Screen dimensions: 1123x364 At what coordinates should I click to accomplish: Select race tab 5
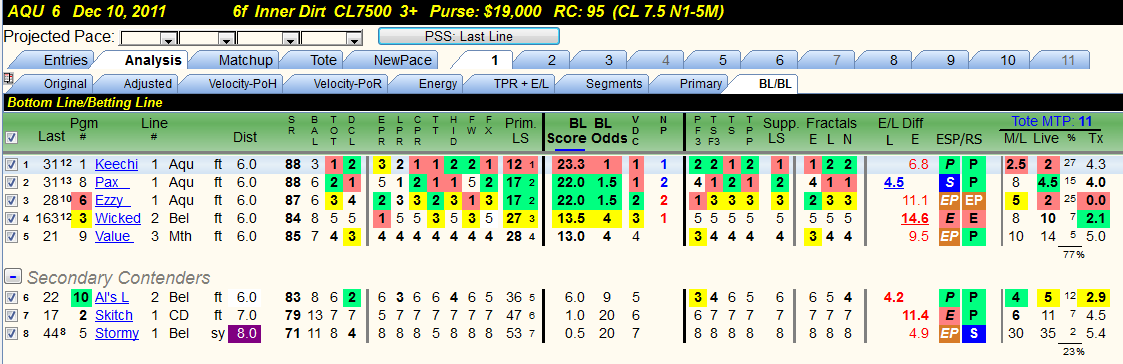[x=723, y=60]
